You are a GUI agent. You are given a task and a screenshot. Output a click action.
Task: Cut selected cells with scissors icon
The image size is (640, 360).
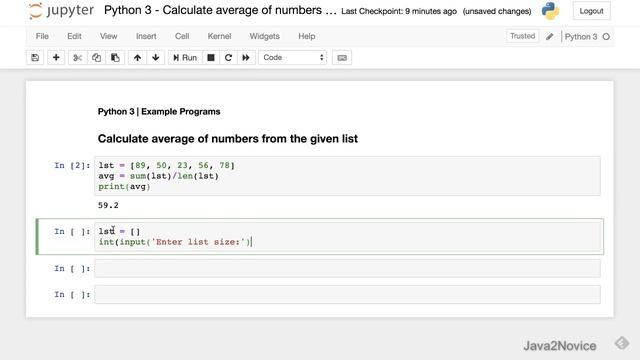tap(78, 58)
